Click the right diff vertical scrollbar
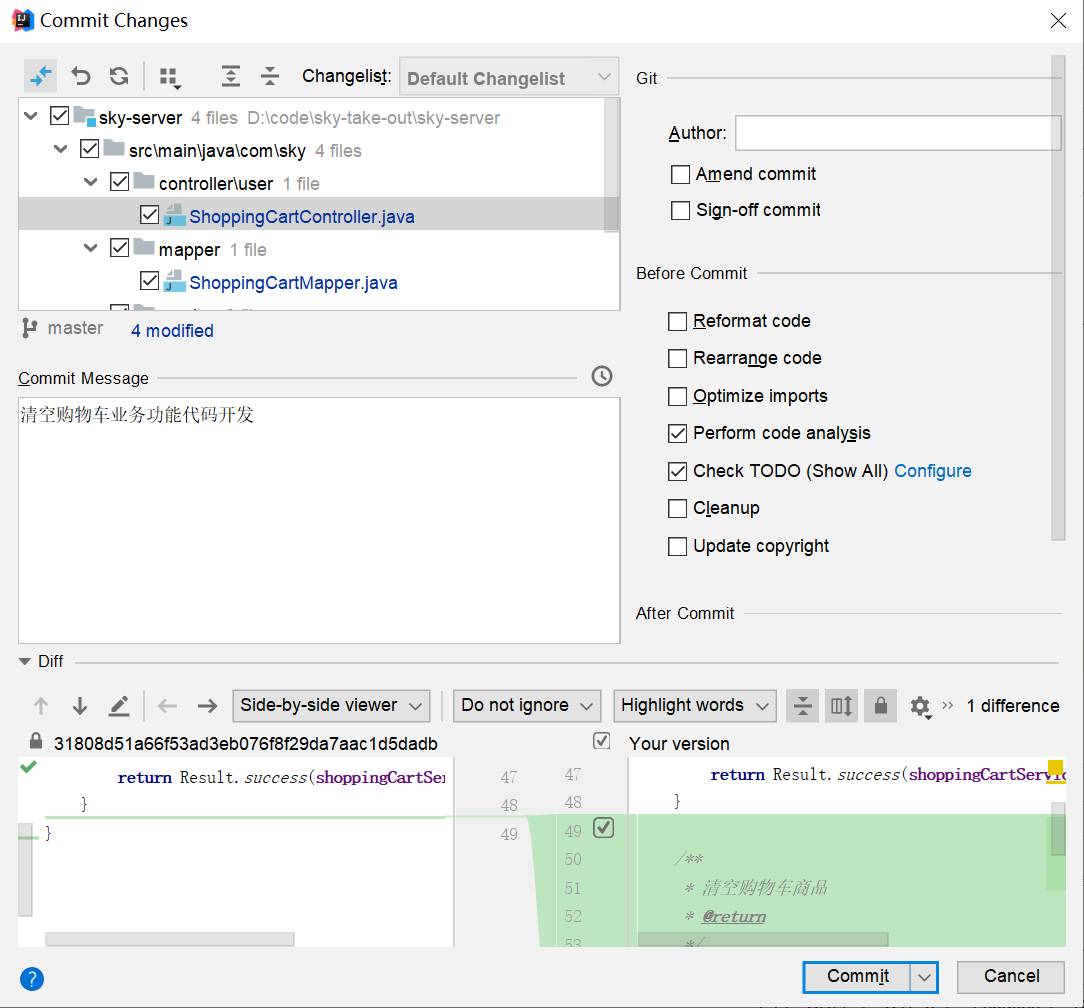Screen dimensions: 1084x1008 [1058, 829]
